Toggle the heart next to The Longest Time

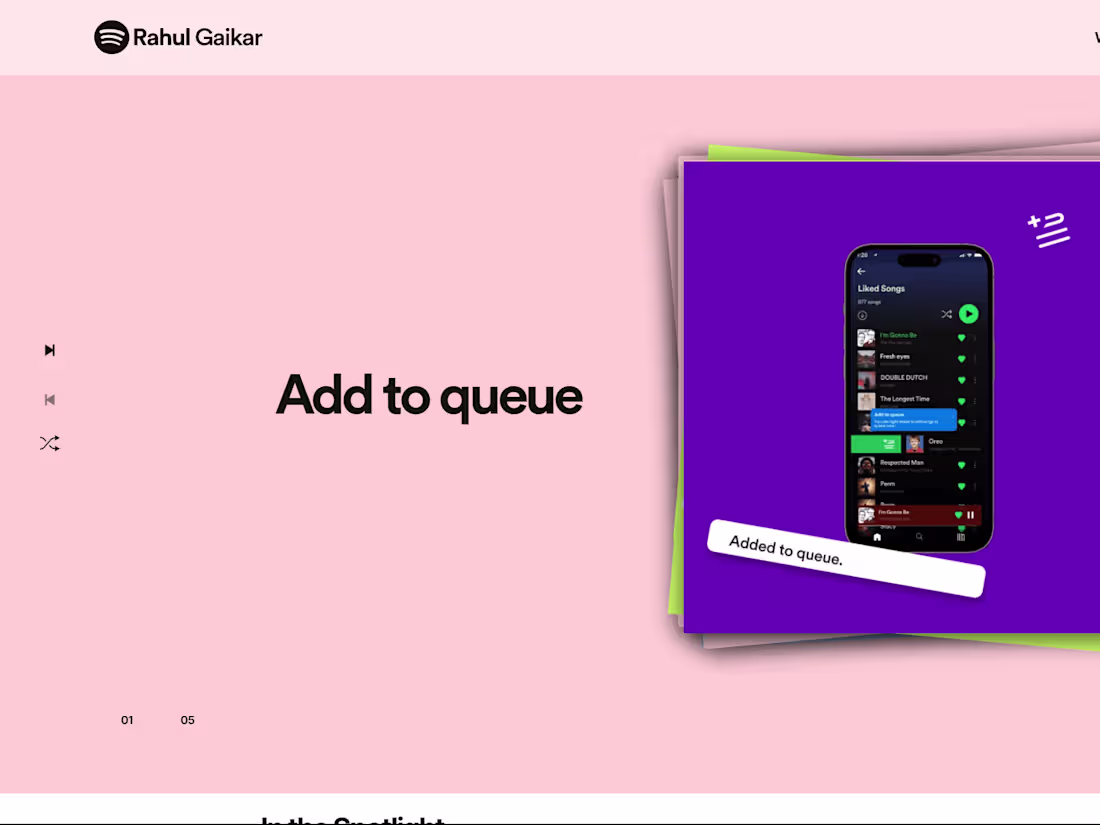(x=963, y=399)
